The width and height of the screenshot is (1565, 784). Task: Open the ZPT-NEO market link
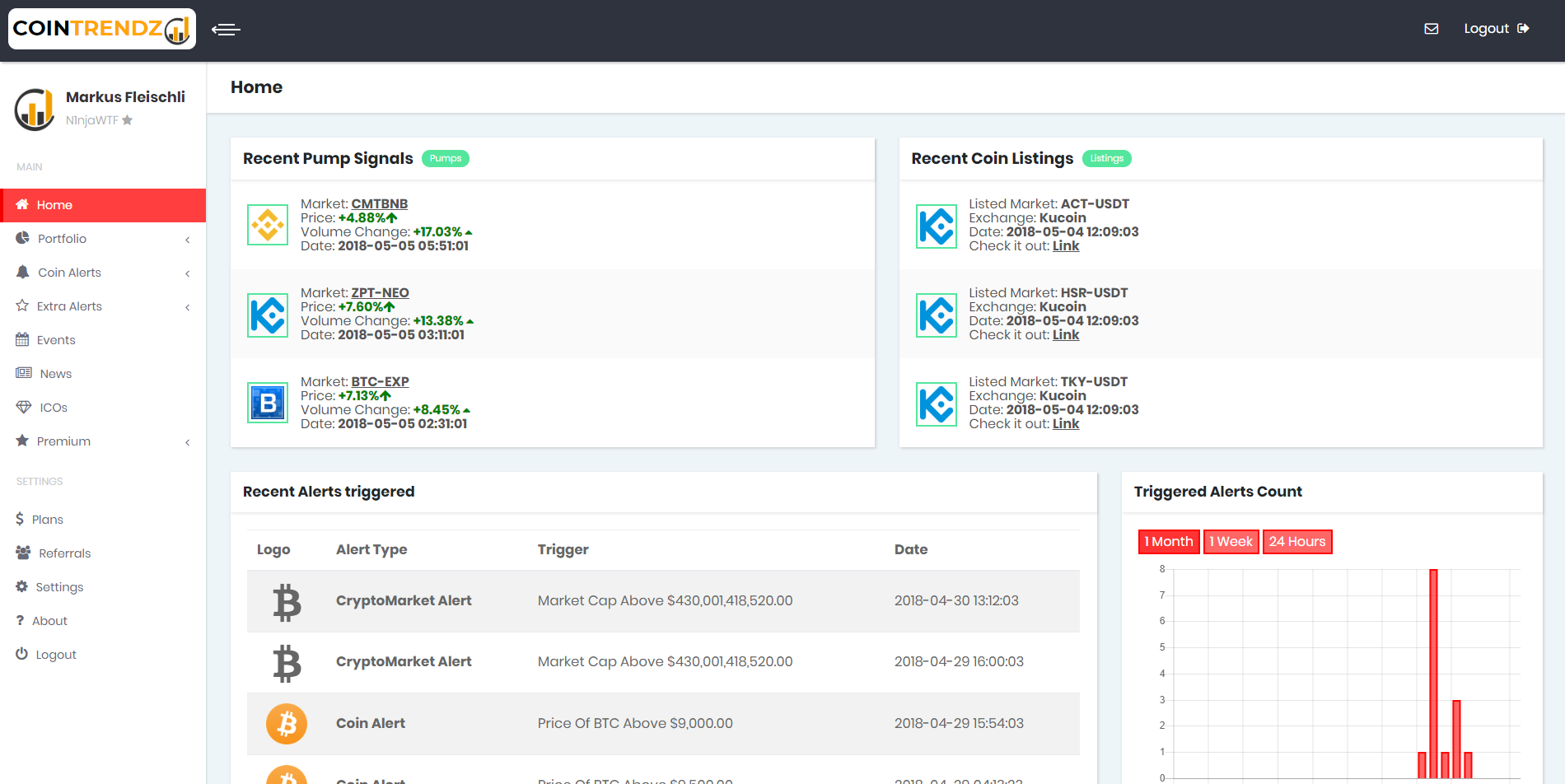pyautogui.click(x=381, y=293)
